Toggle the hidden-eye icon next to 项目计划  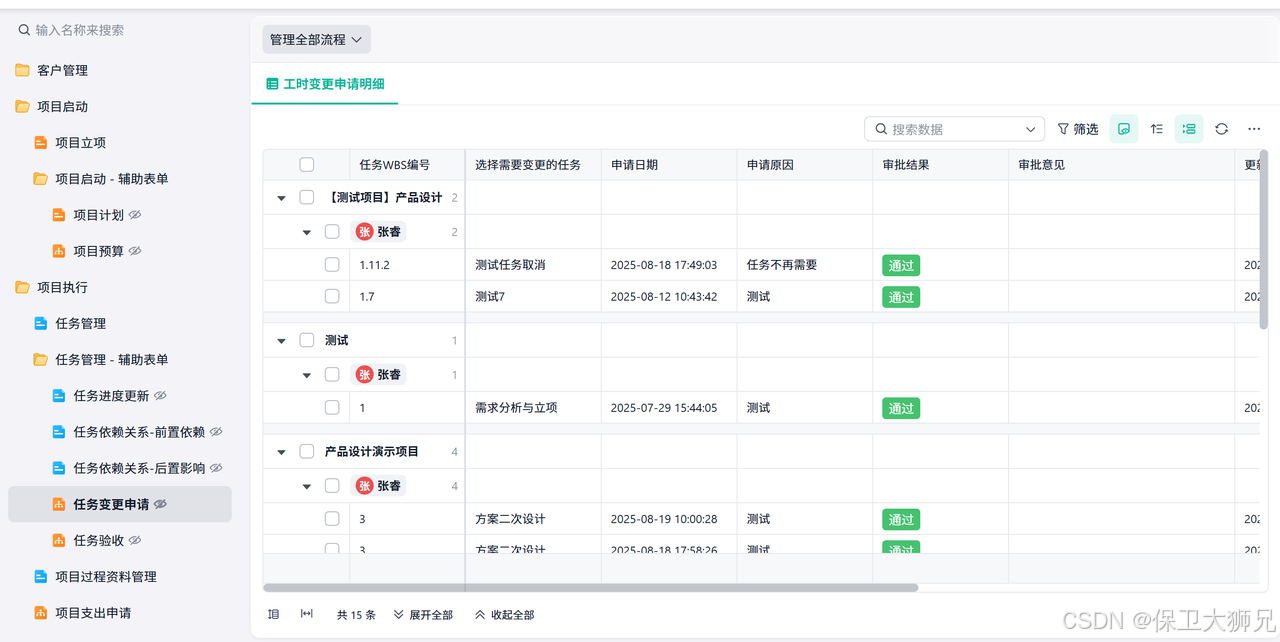[x=135, y=215]
